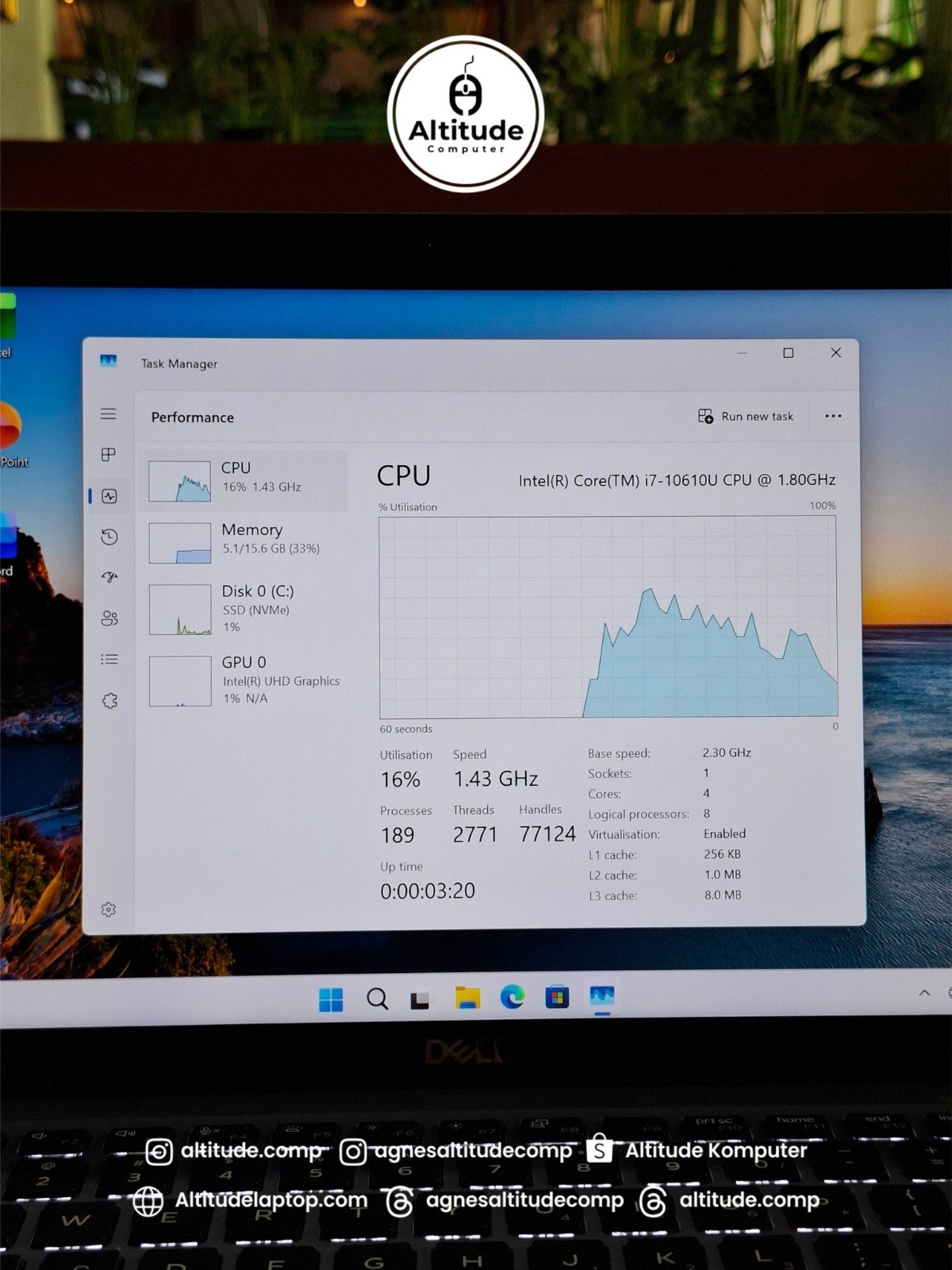Click the Task Manager taskbar icon

(602, 995)
